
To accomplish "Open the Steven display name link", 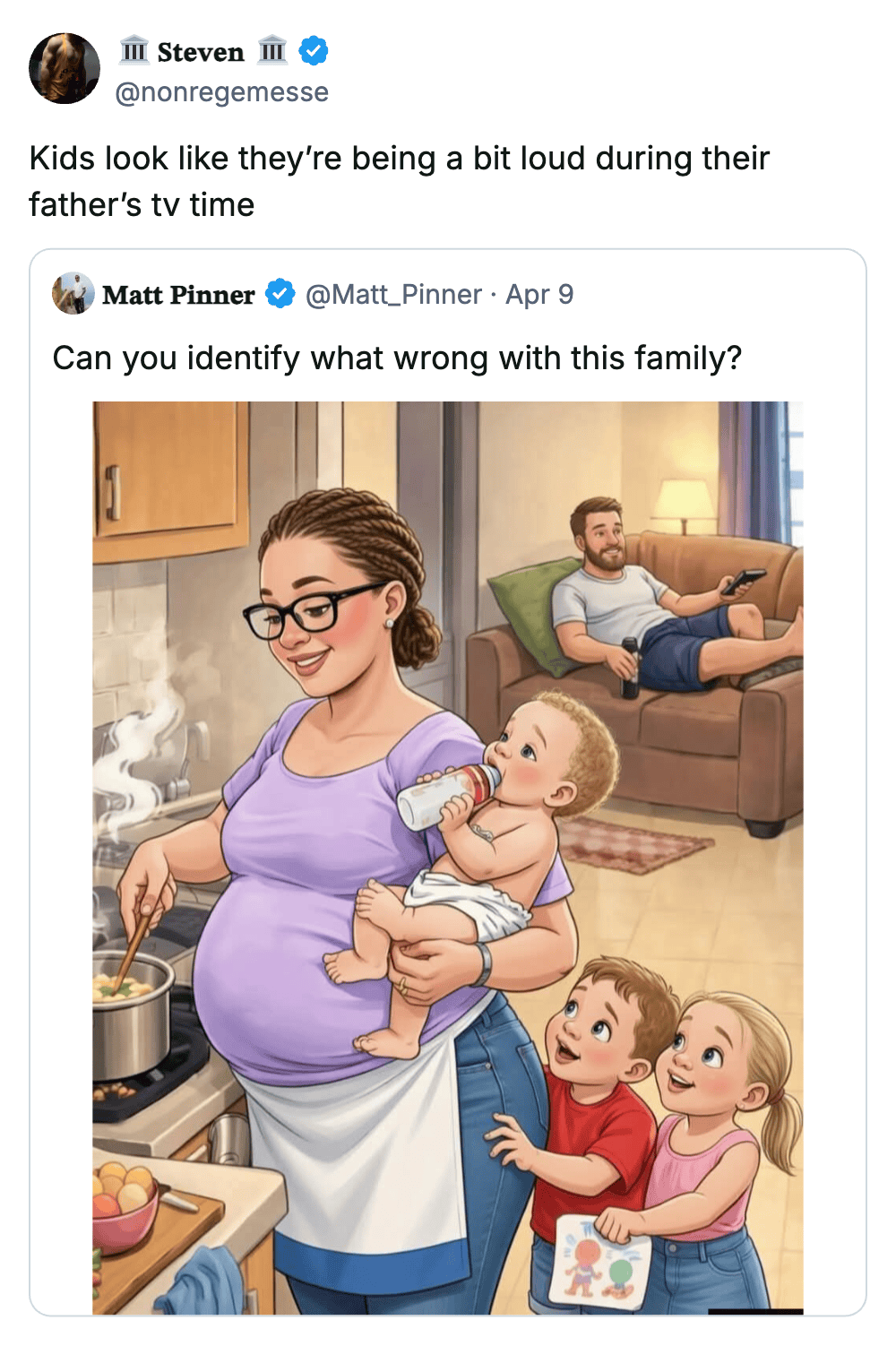I will 201,52.
